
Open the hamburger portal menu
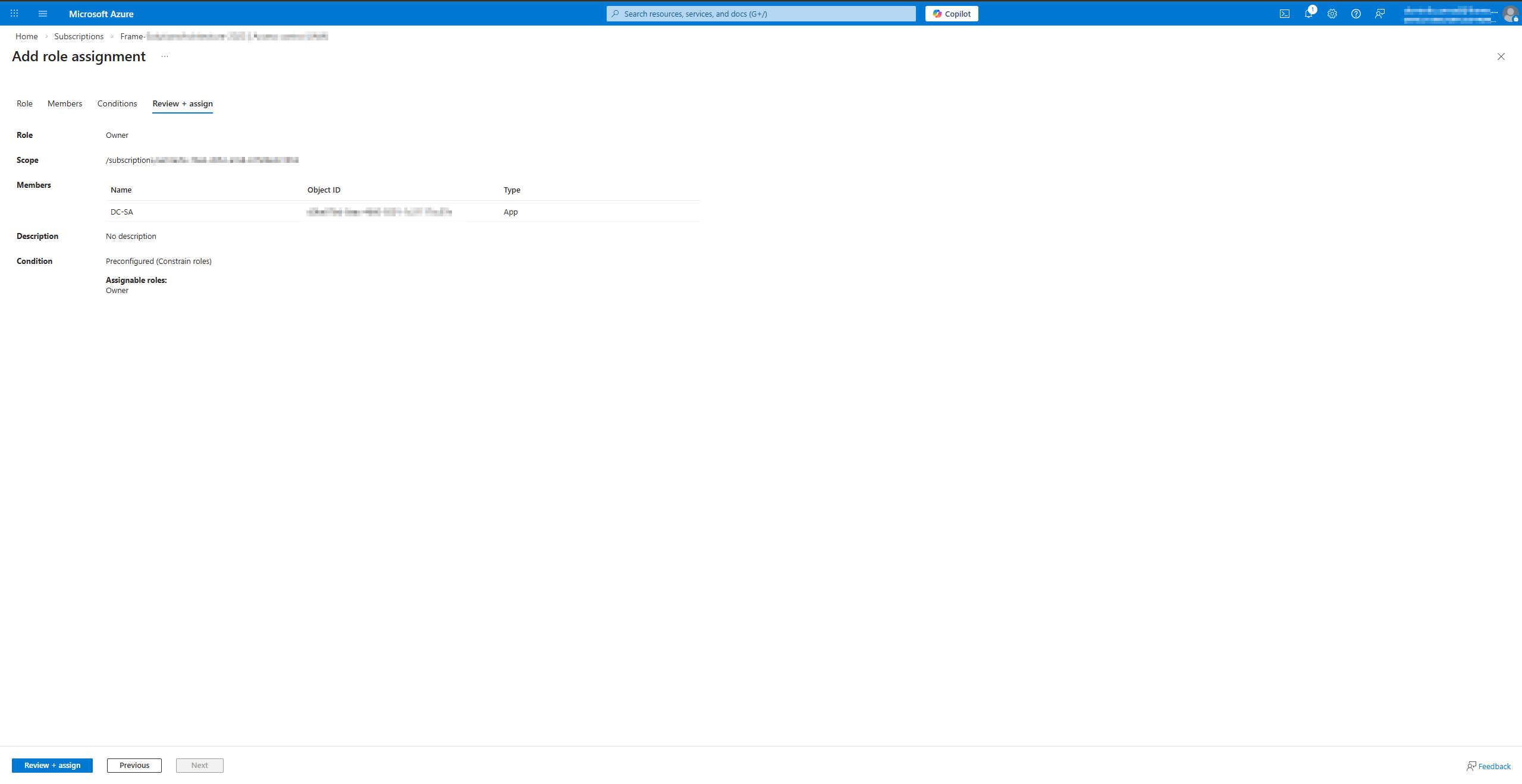click(x=43, y=14)
